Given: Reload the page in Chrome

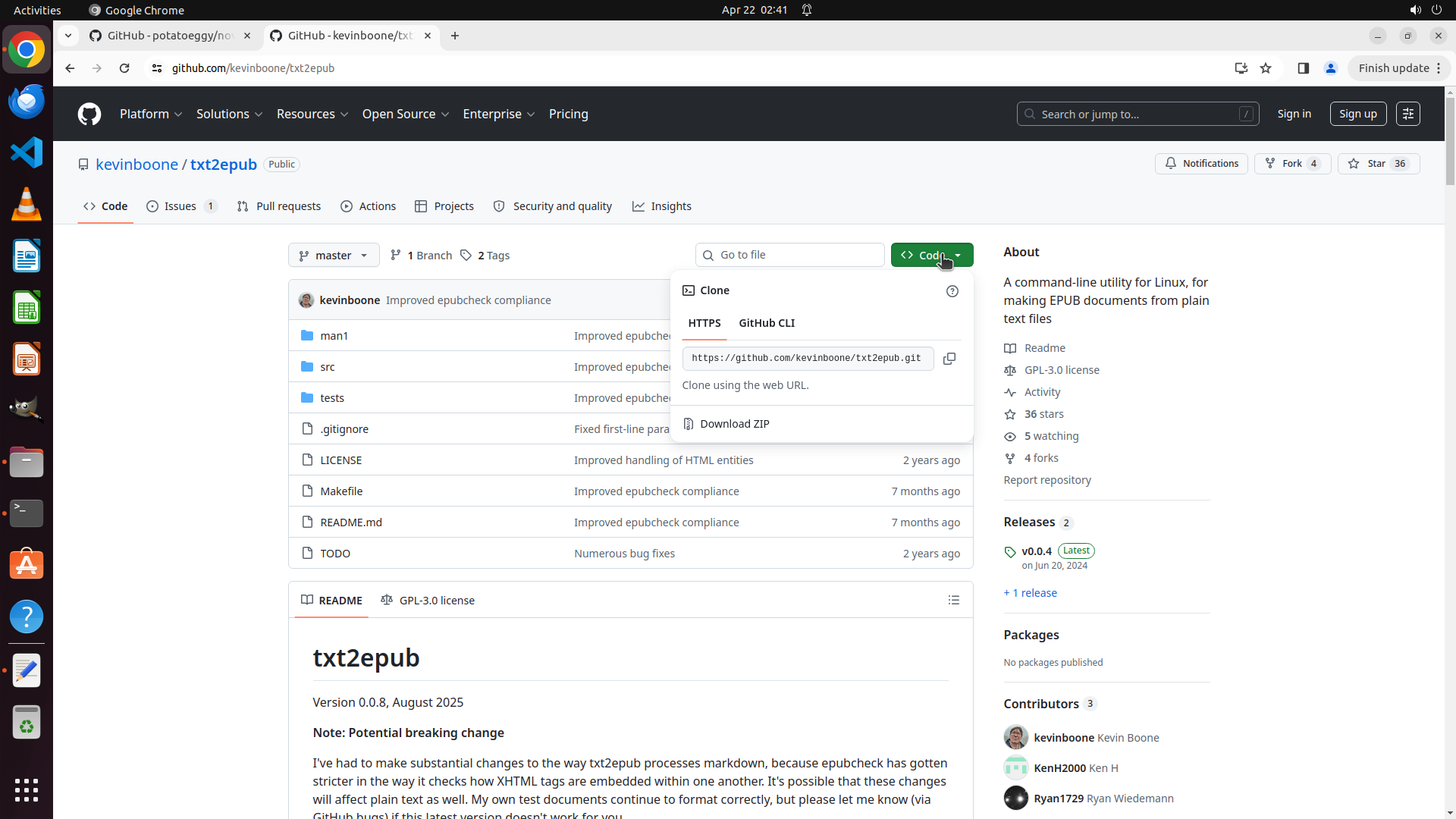Looking at the screenshot, I should [x=124, y=68].
